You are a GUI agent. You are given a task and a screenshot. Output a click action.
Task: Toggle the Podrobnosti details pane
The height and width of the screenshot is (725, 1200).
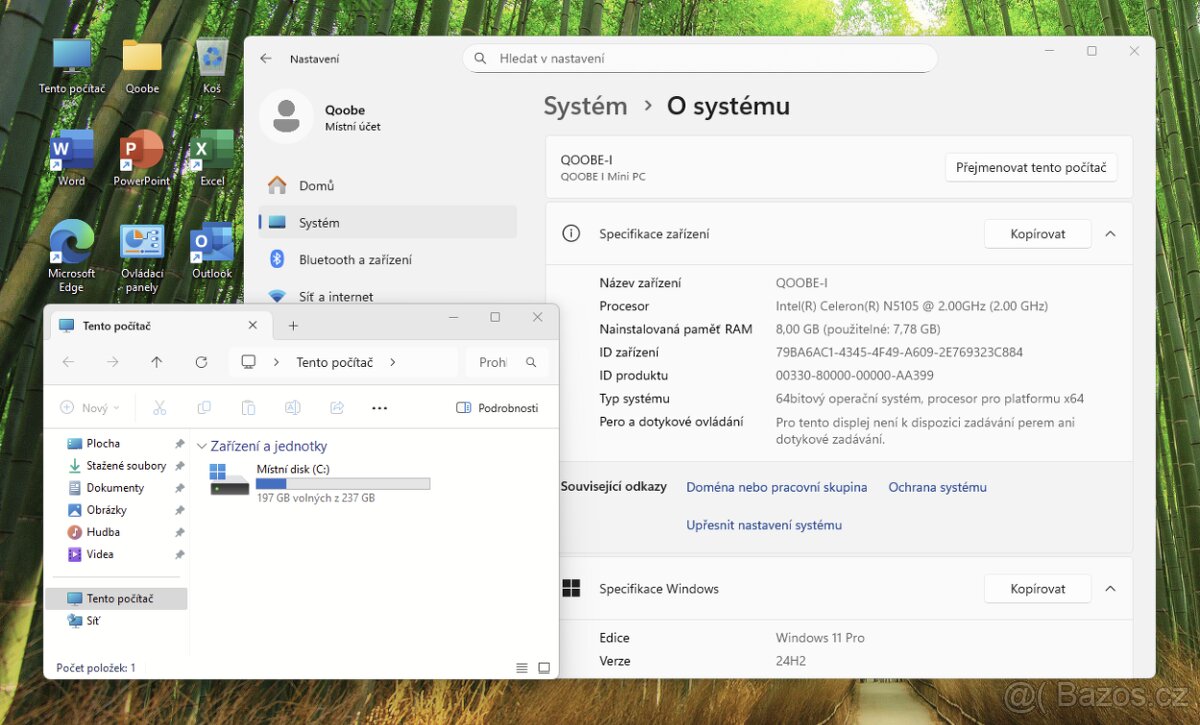pyautogui.click(x=497, y=408)
